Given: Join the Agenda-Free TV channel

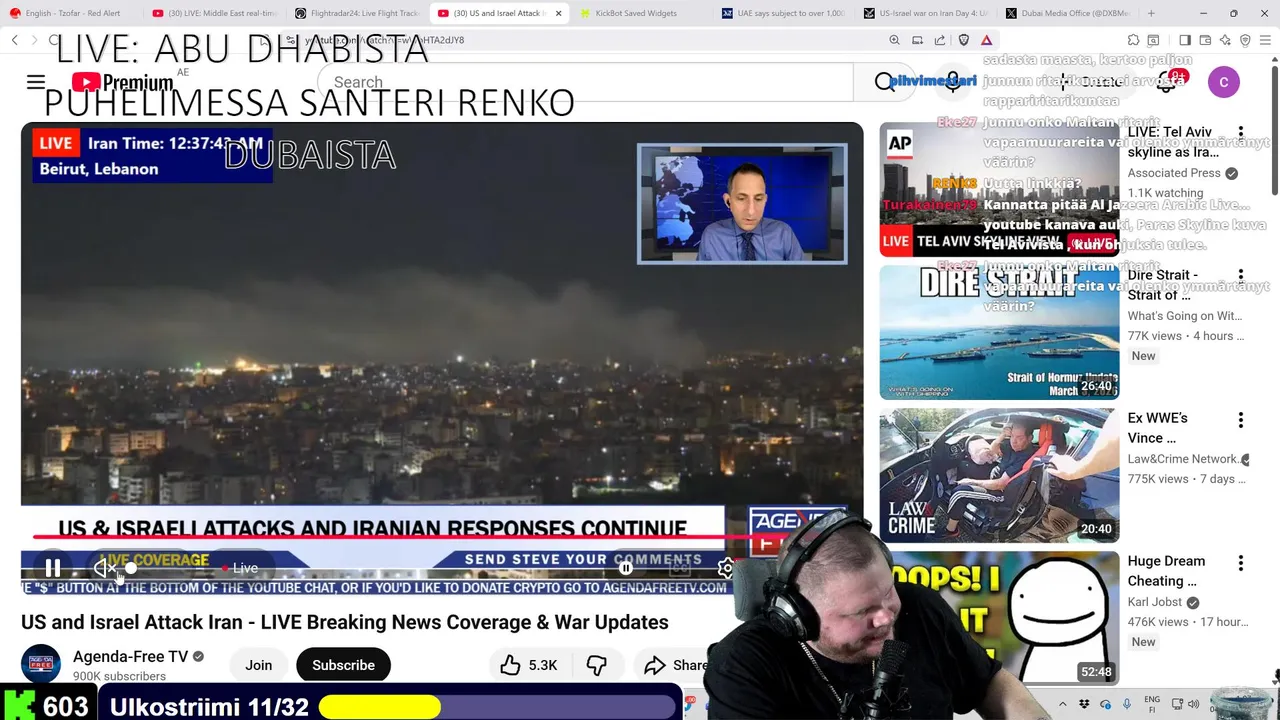Looking at the screenshot, I should coord(259,665).
